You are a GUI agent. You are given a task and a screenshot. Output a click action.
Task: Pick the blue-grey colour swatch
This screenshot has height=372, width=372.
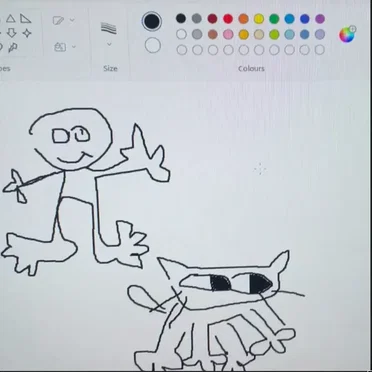(305, 34)
